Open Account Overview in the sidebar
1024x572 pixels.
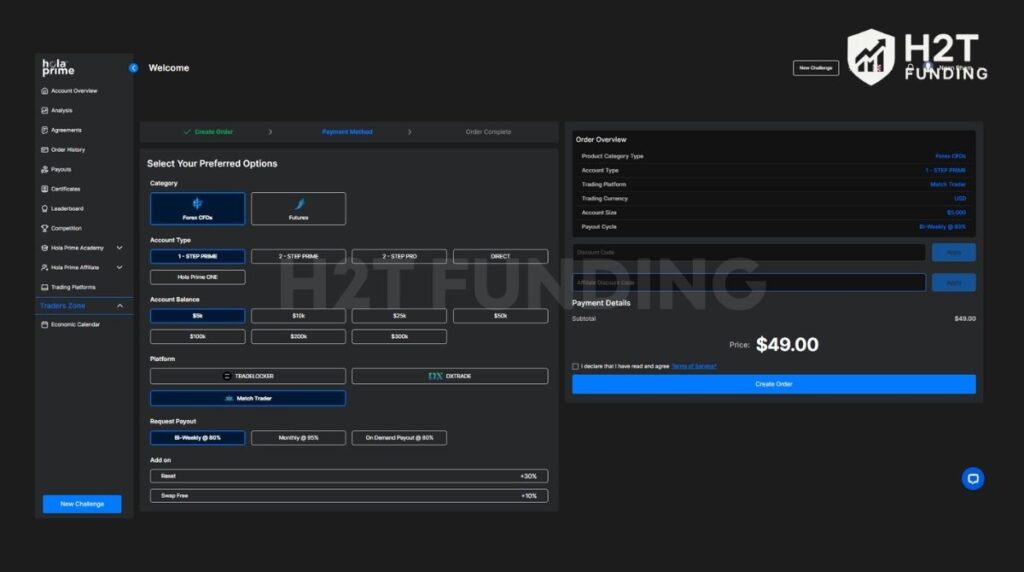coord(69,91)
